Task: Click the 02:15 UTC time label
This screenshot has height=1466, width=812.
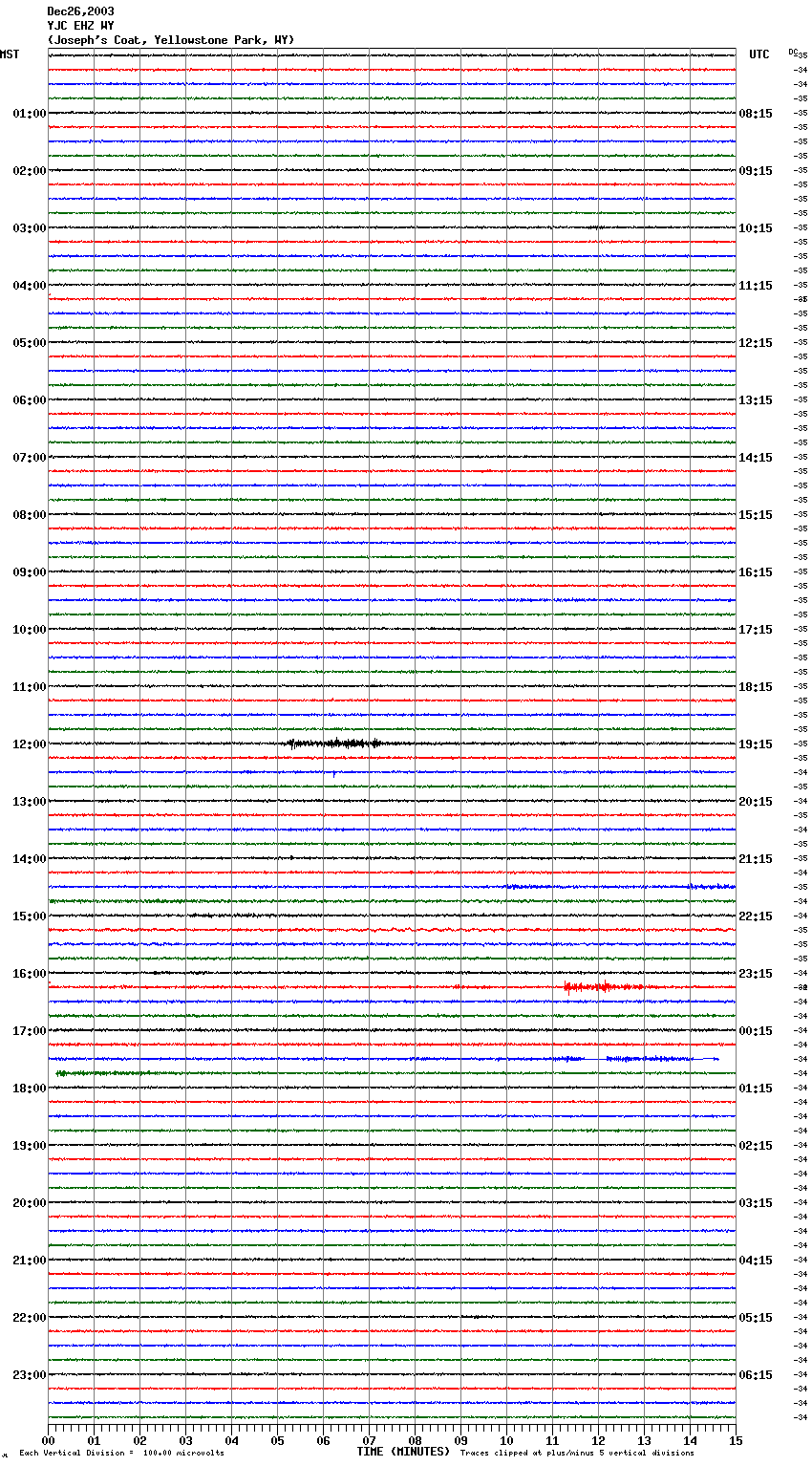Action: point(756,1146)
